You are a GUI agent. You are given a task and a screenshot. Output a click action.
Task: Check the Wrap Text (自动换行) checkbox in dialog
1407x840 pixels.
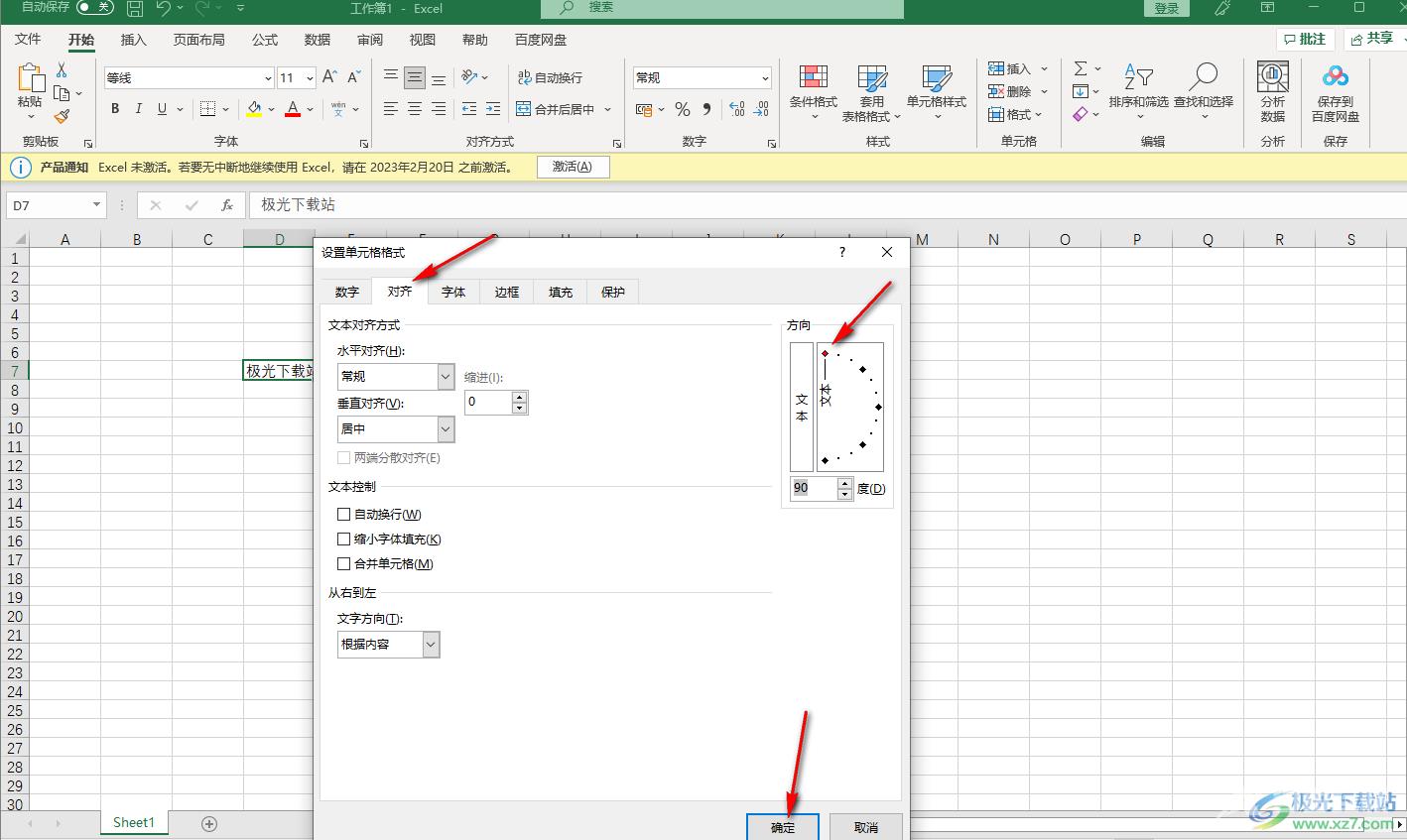pyautogui.click(x=344, y=515)
